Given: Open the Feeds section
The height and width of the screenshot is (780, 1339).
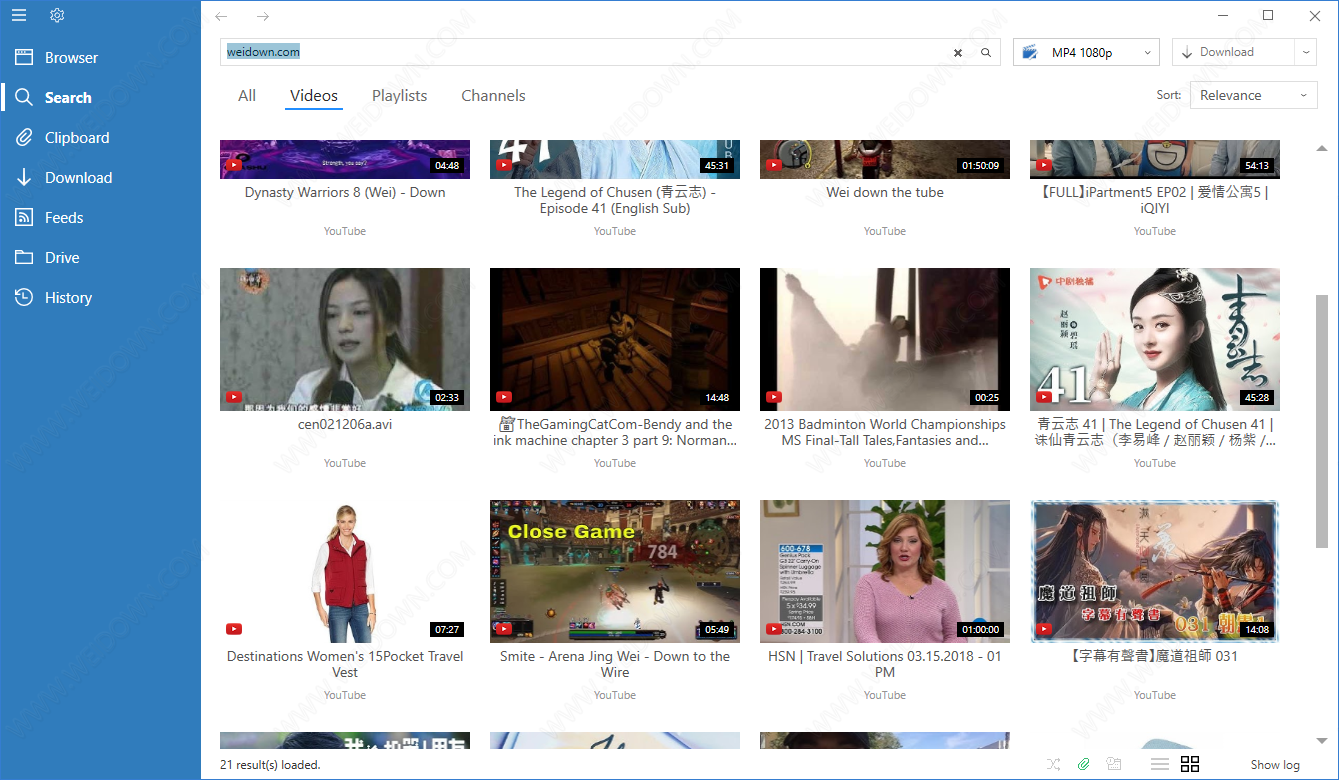Looking at the screenshot, I should click(x=100, y=218).
